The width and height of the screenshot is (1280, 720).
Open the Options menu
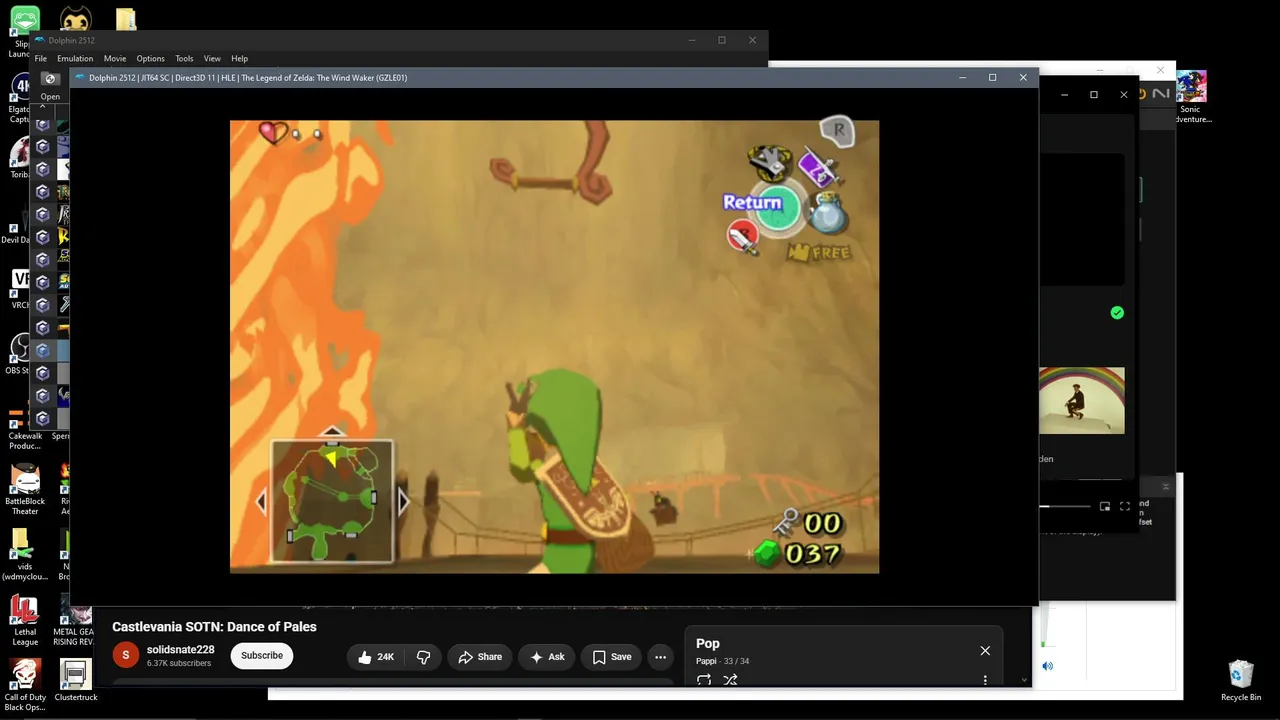click(x=151, y=58)
